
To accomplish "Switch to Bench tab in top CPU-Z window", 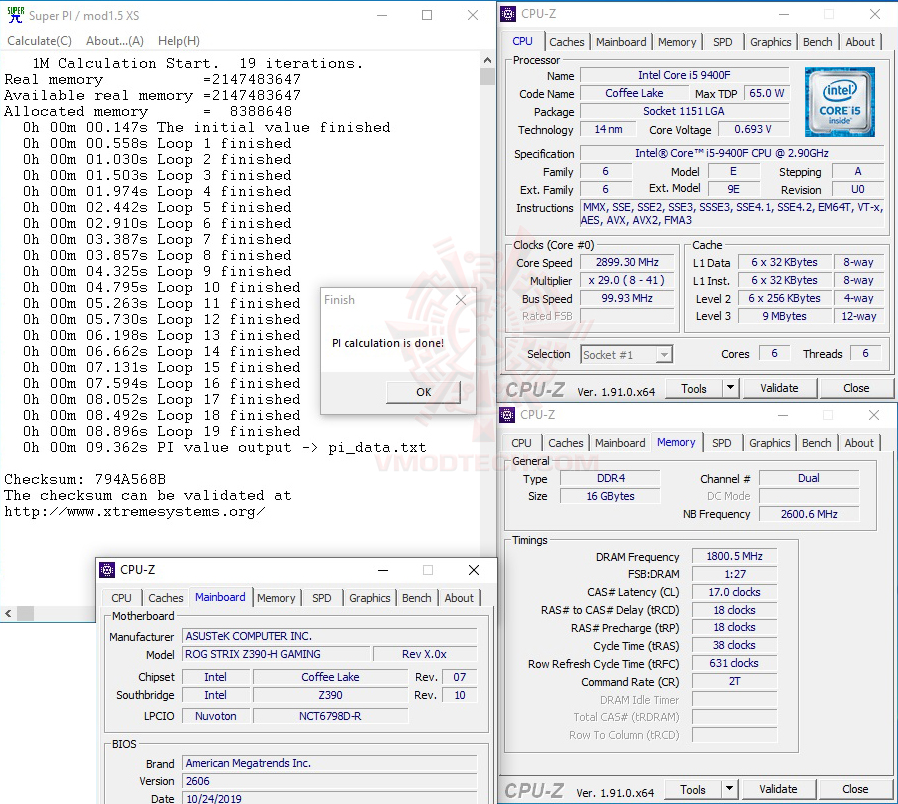I will click(x=817, y=42).
